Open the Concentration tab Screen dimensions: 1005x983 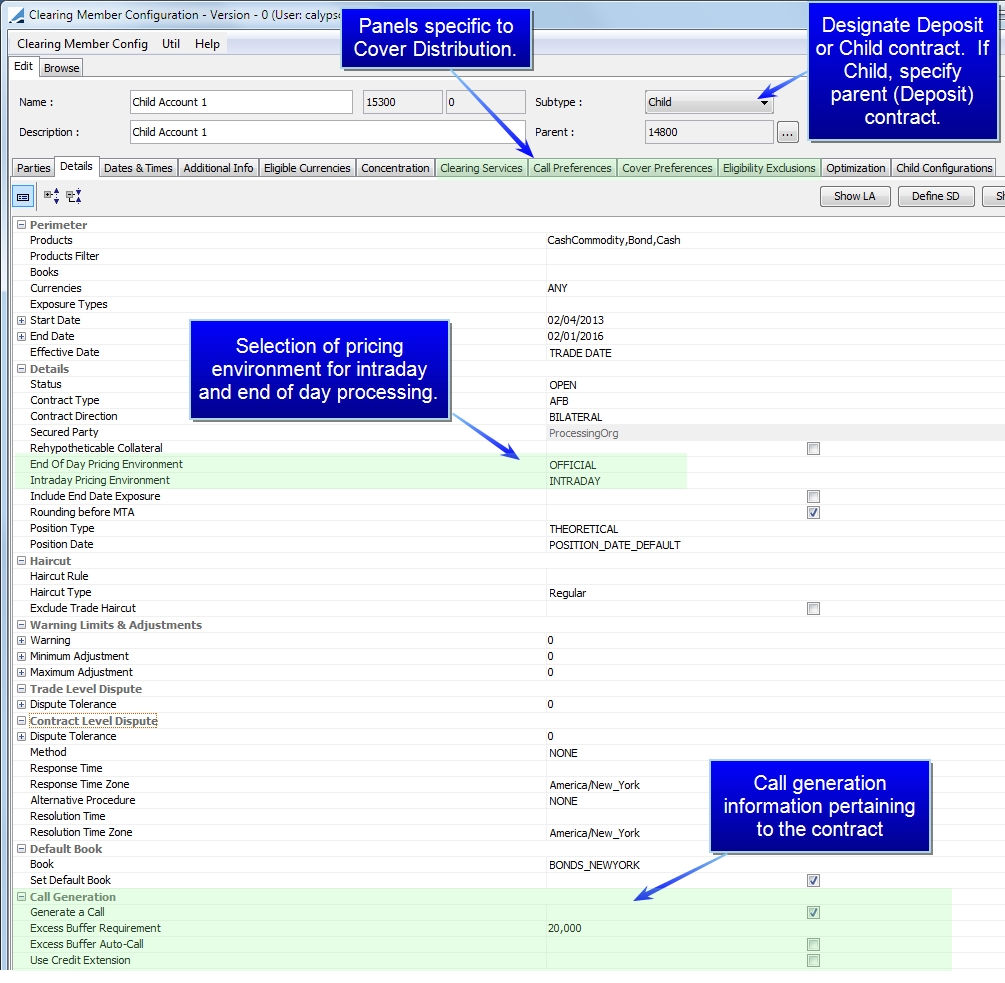coord(395,168)
